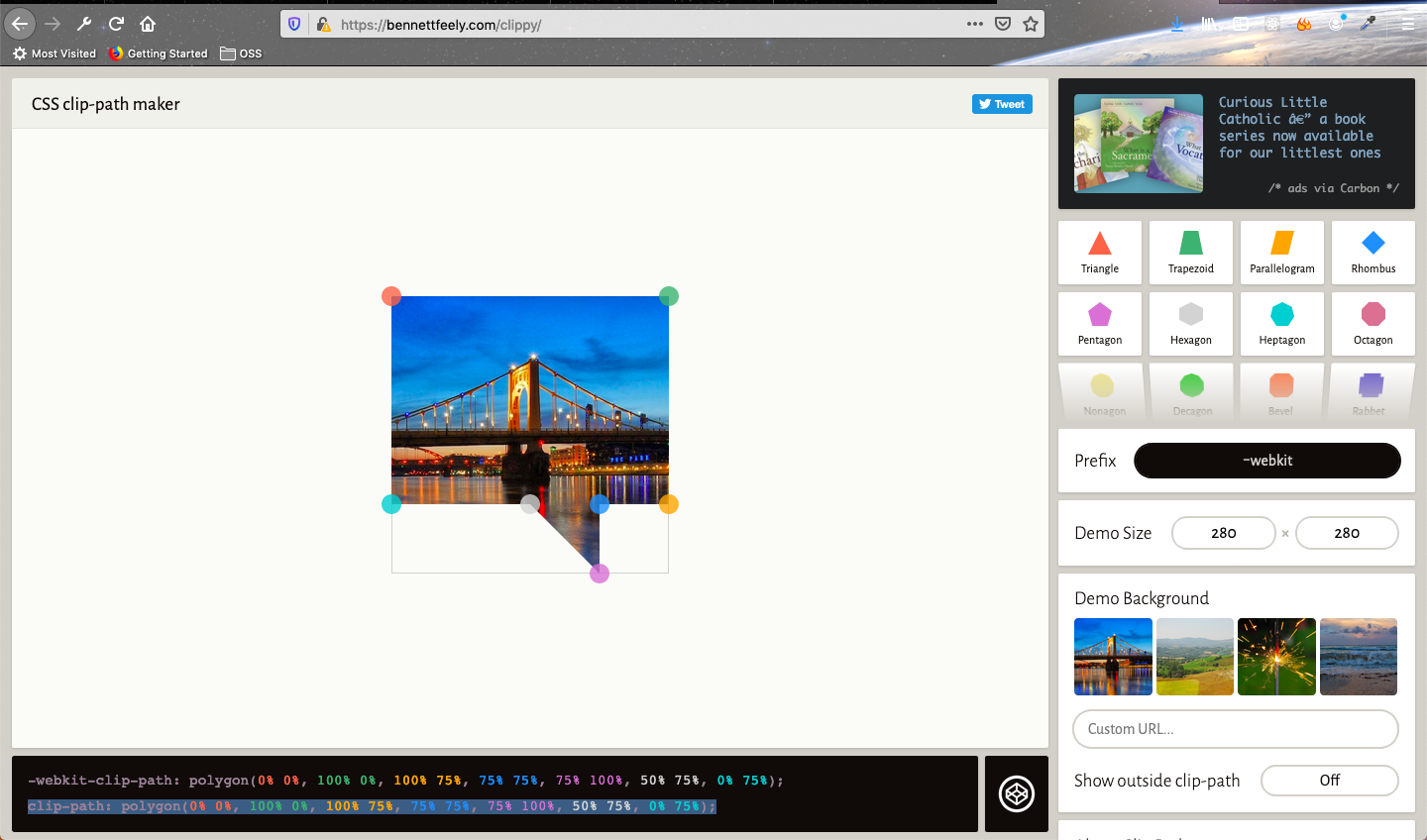Viewport: 1427px width, 840px height.
Task: Choose the Bevel shape
Action: 1281,393
